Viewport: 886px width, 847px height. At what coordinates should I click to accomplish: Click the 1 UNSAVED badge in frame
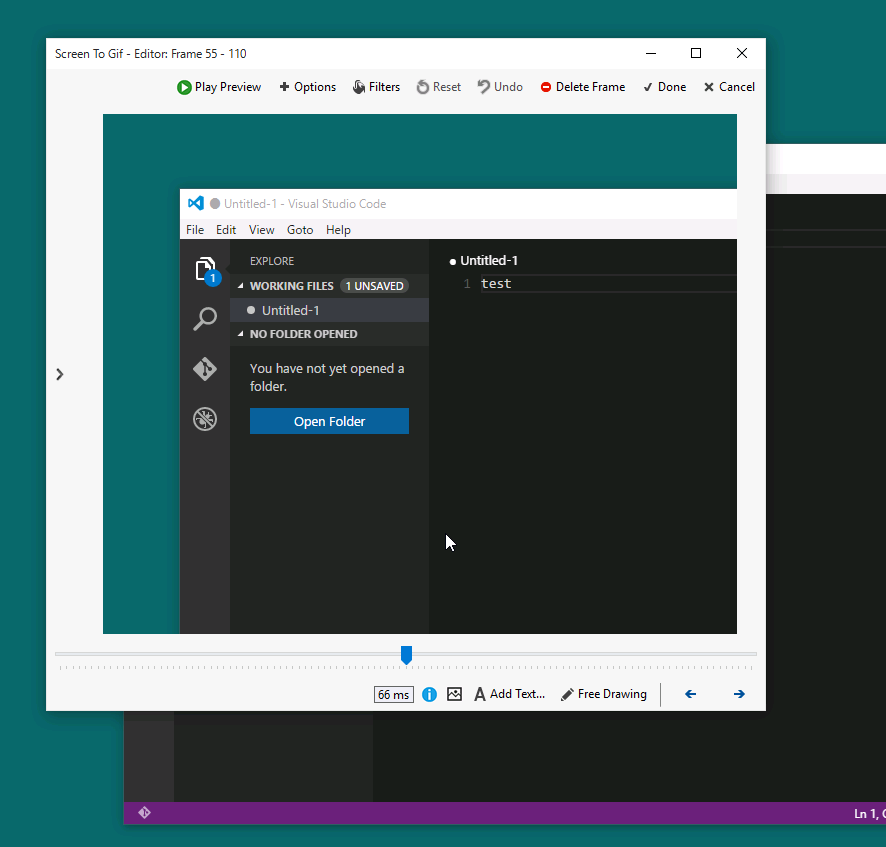point(375,286)
